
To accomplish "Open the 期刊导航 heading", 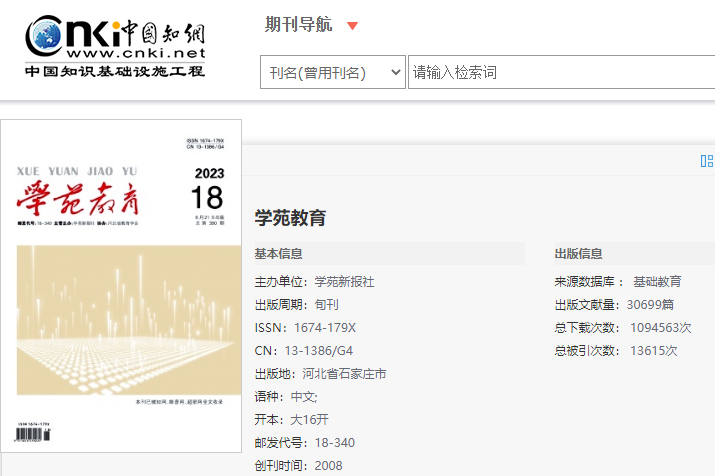I will [x=298, y=25].
